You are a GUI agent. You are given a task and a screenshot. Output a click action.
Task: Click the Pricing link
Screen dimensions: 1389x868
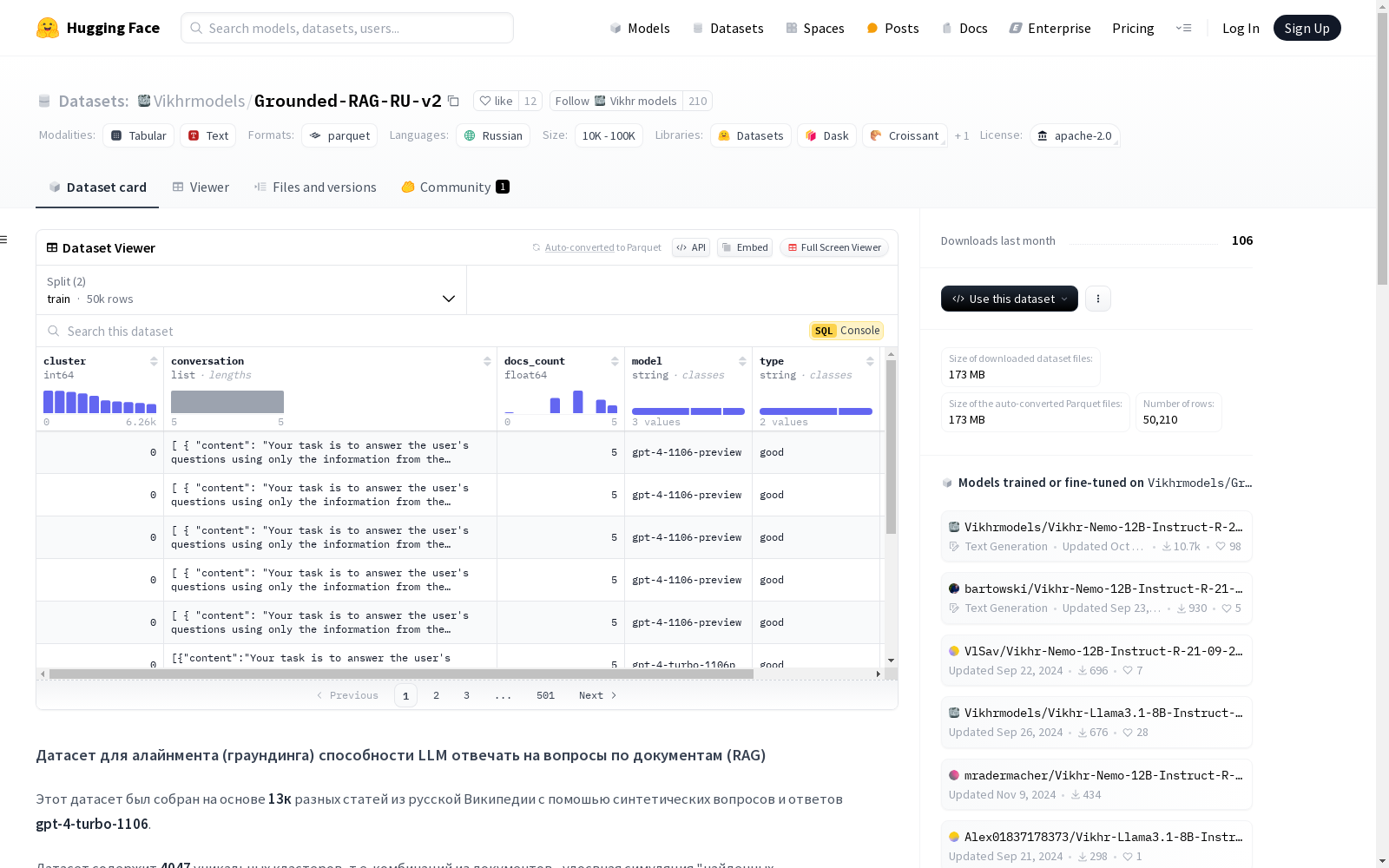pos(1133,28)
